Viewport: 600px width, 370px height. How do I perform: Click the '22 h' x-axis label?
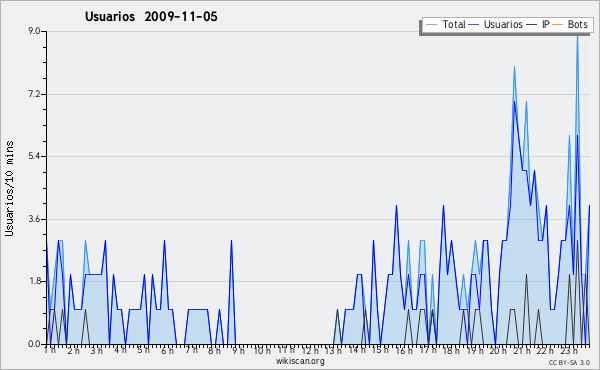(x=545, y=350)
